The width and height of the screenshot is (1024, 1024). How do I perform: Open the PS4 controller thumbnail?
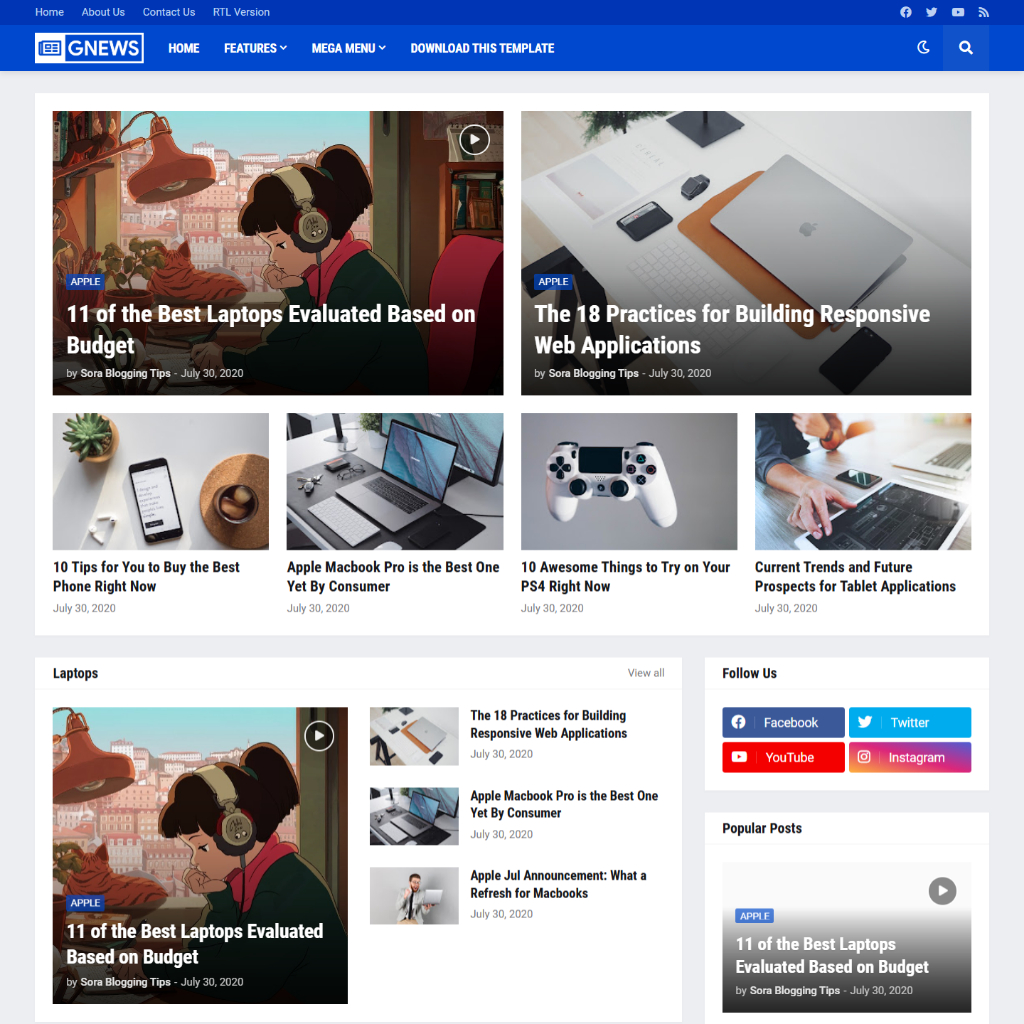(629, 481)
